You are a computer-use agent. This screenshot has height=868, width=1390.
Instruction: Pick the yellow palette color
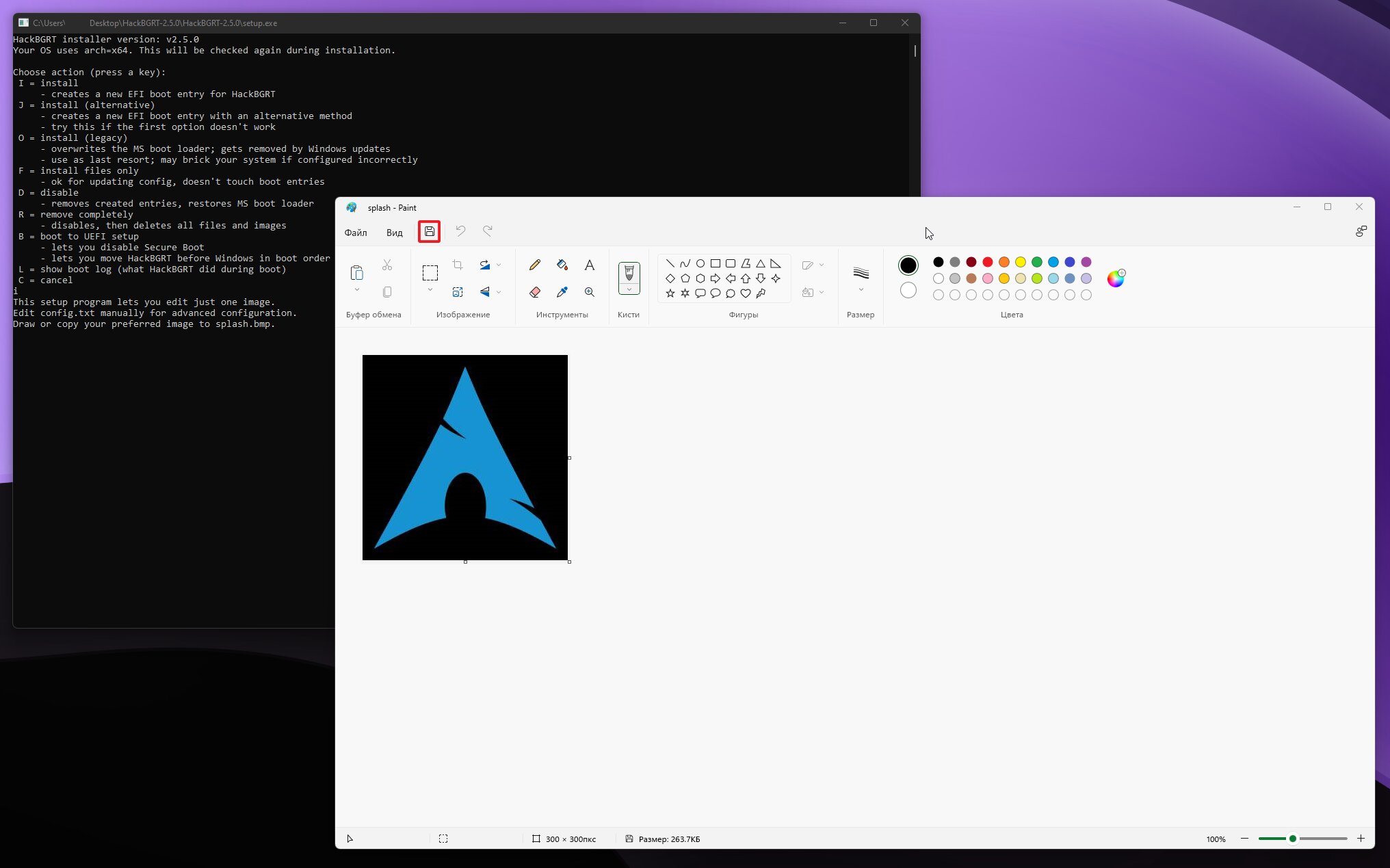pos(1021,262)
